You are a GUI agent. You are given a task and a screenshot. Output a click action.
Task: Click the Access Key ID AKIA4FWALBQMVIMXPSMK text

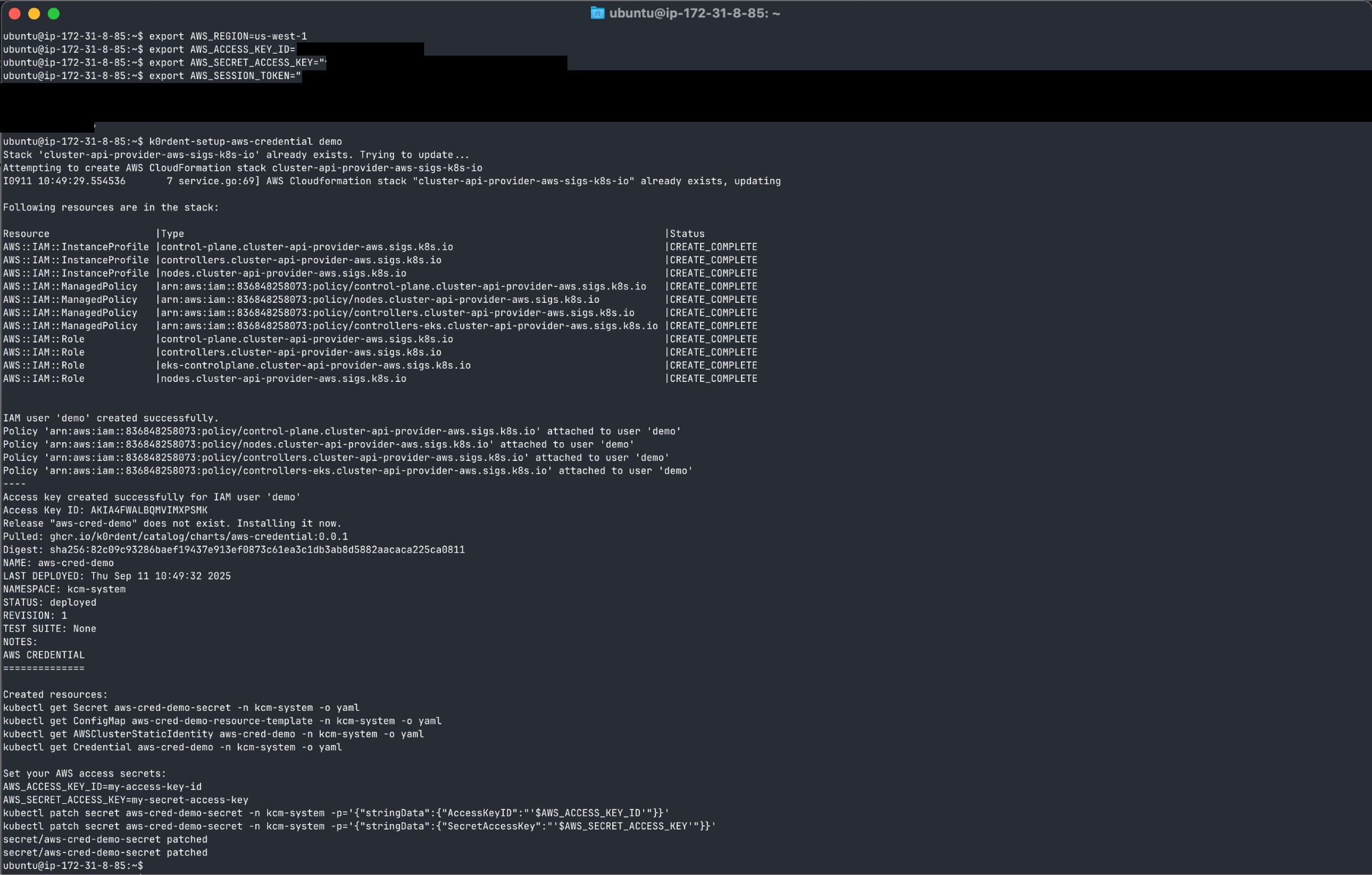[x=149, y=511]
